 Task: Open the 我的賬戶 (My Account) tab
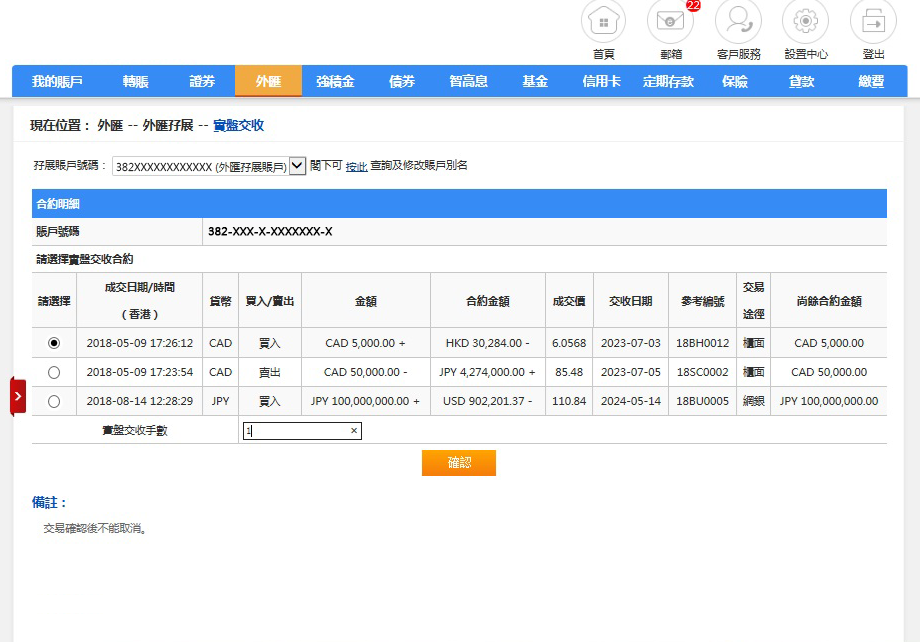pos(57,81)
